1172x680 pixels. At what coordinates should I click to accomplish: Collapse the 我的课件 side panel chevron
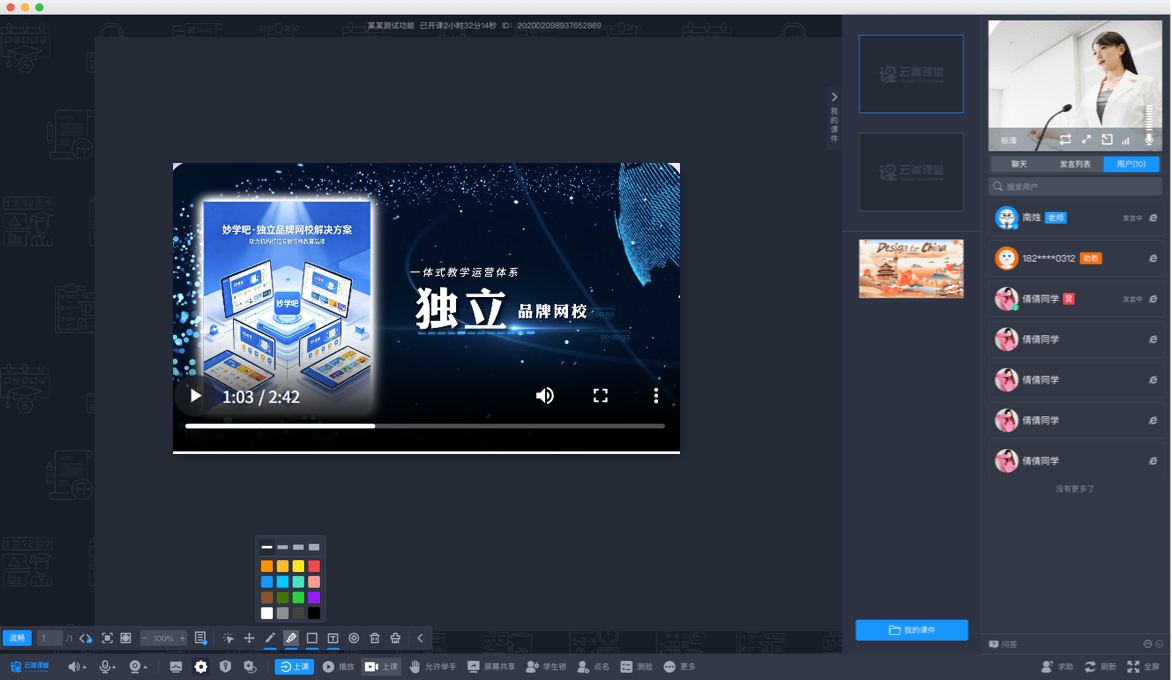click(x=834, y=97)
